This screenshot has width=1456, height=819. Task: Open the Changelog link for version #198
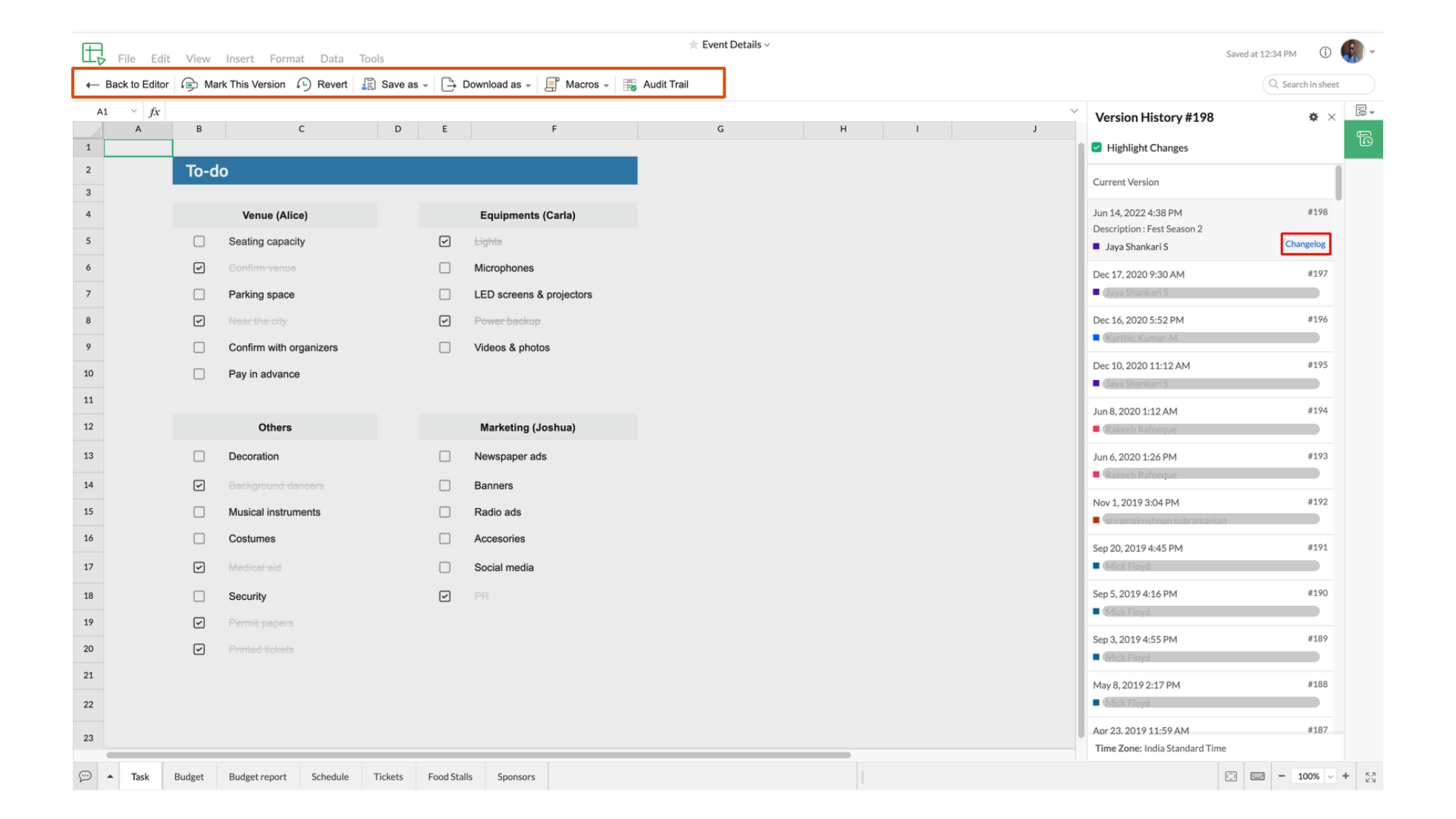pos(1305,244)
